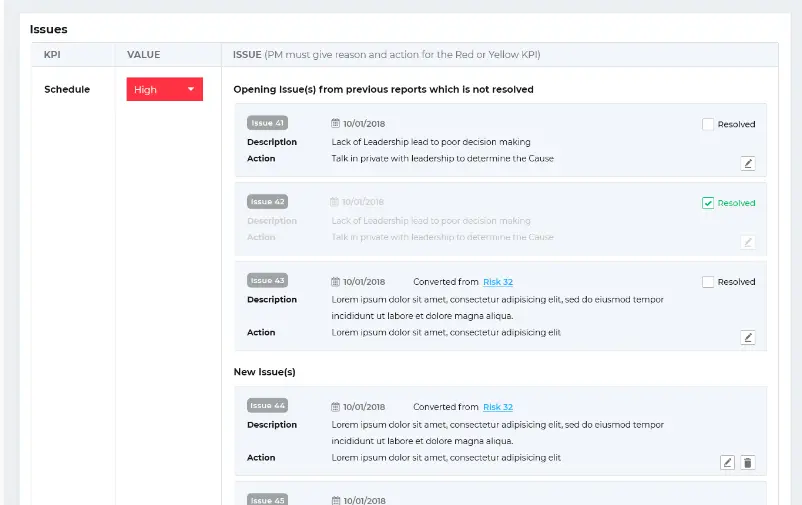Click the faded edit icon on Issue 42
Viewport: 802px width, 505px height.
coord(748,242)
